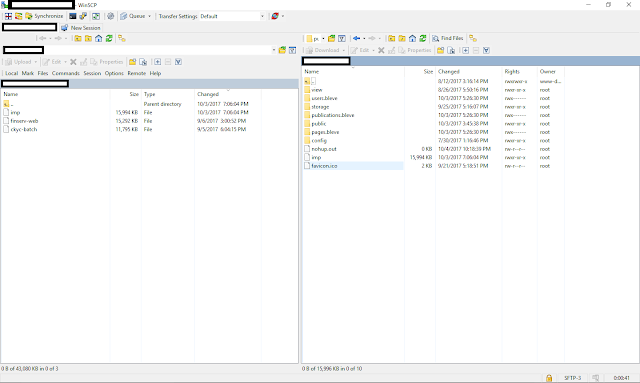Viewport: 640px width, 383px height.
Task: Open the Help menu
Action: pos(155,73)
